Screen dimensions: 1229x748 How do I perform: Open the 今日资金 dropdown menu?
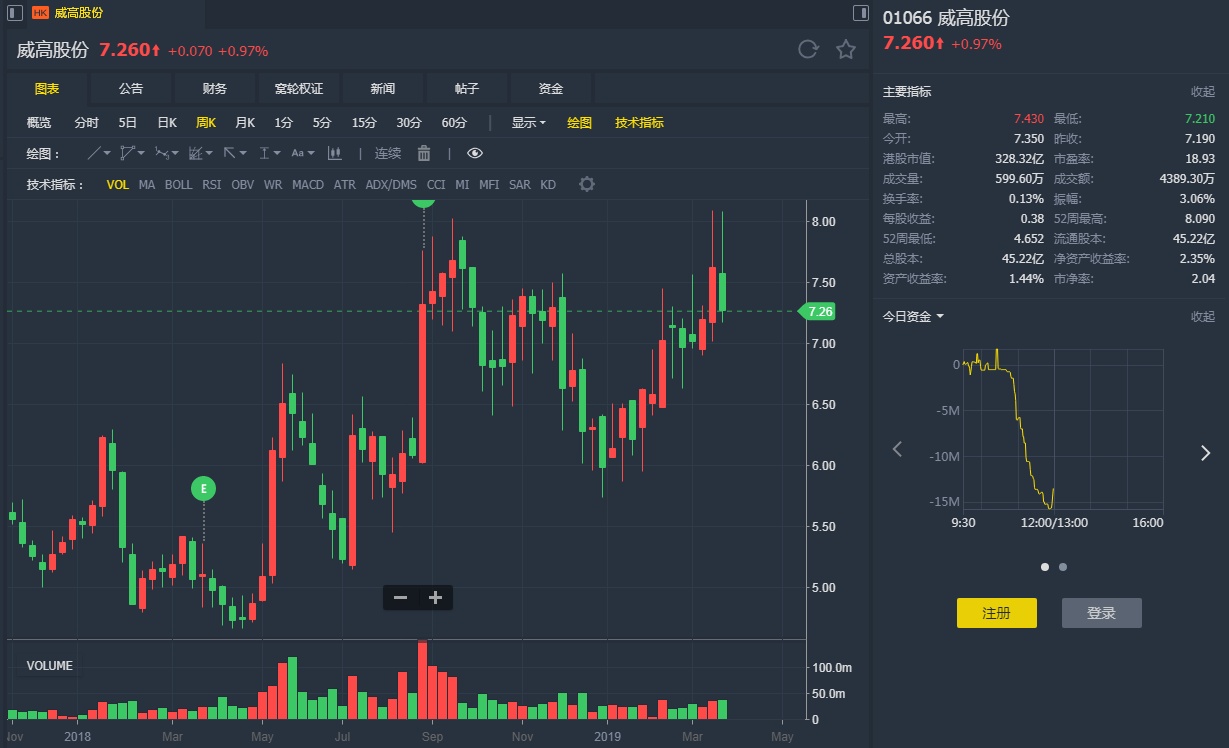(x=913, y=317)
